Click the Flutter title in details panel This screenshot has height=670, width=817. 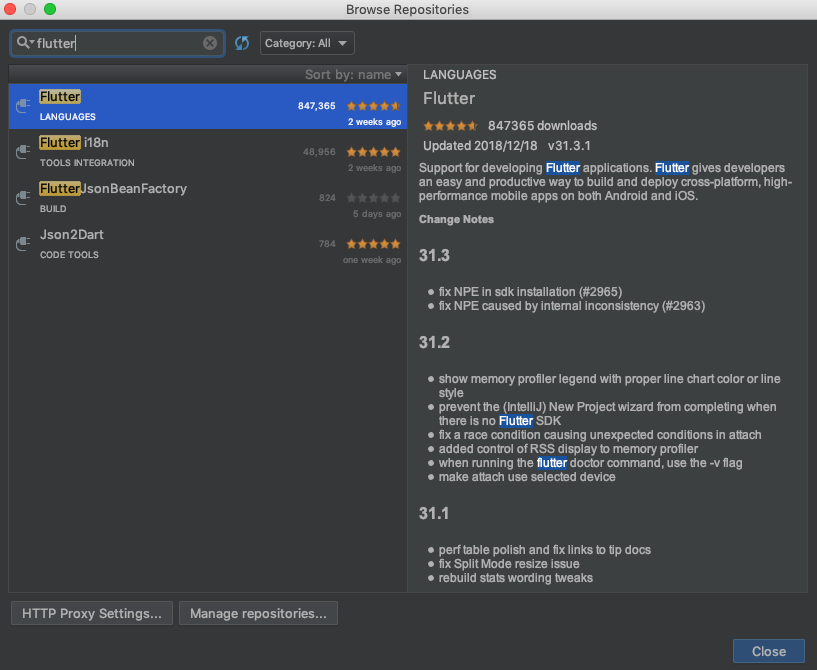(x=449, y=98)
